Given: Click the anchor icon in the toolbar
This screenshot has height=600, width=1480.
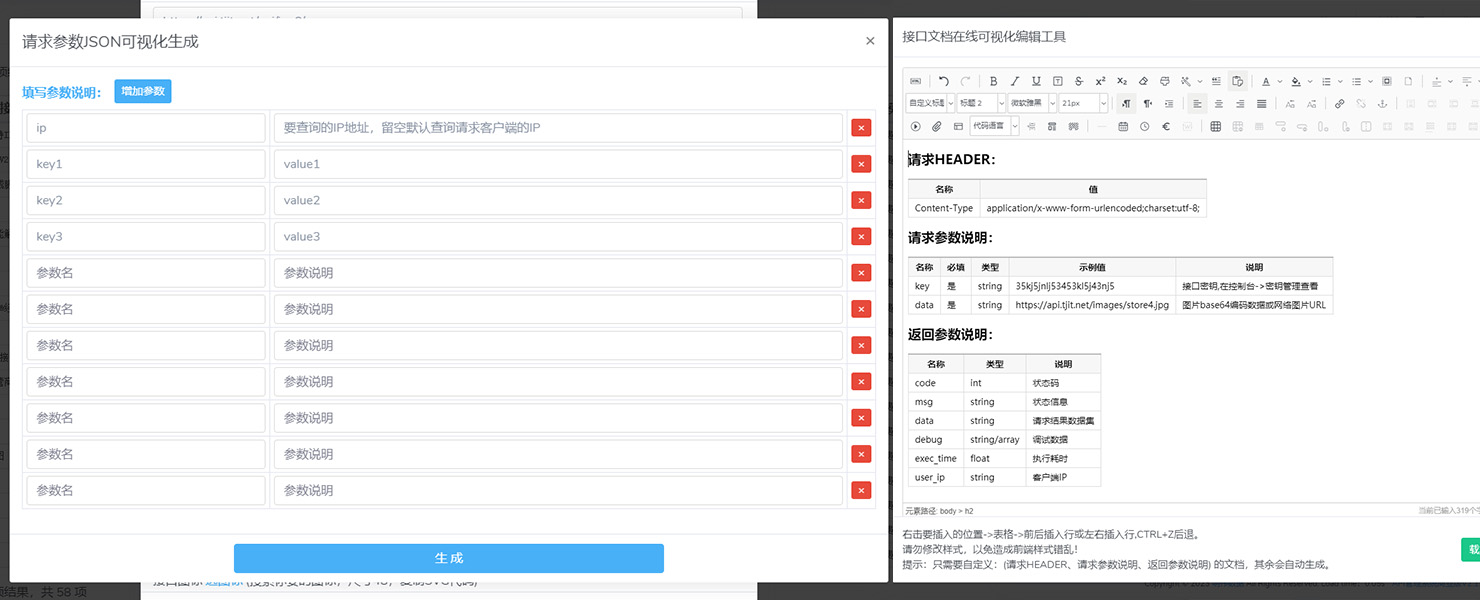Looking at the screenshot, I should pyautogui.click(x=1383, y=104).
